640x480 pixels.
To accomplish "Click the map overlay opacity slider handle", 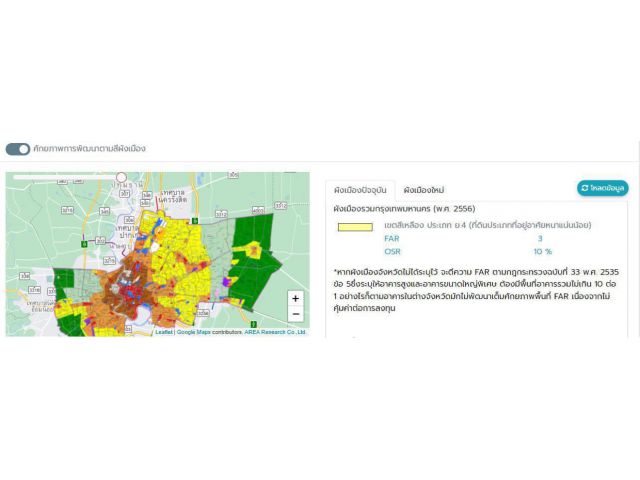I will coord(121,177).
